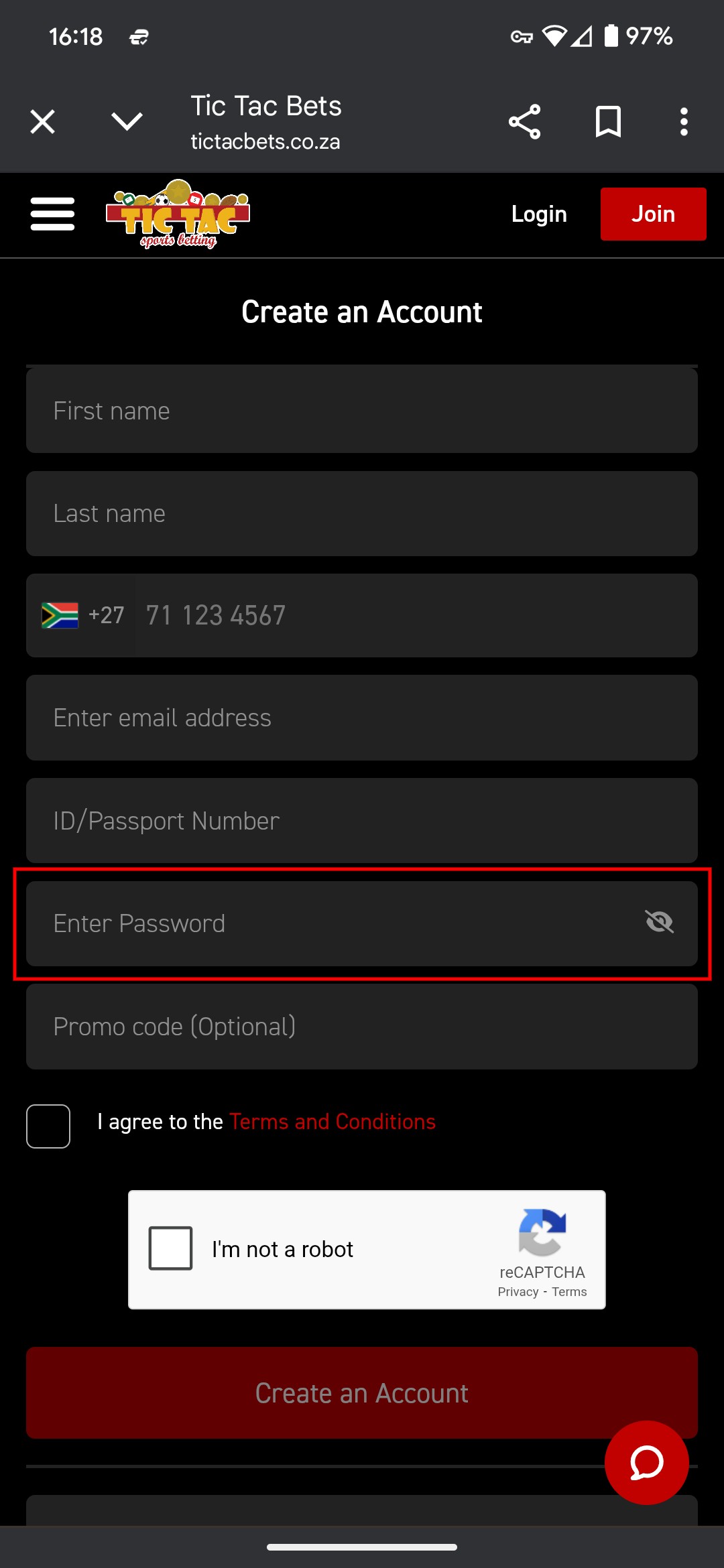Viewport: 724px width, 1568px height.
Task: Submit with Create an Account button
Action: [362, 1393]
